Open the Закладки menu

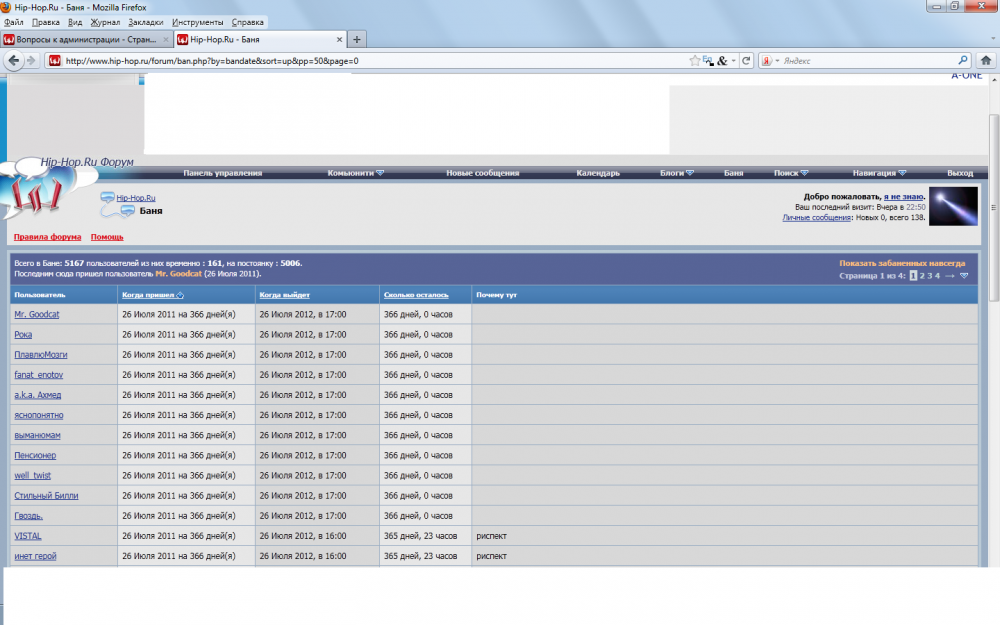click(x=145, y=22)
